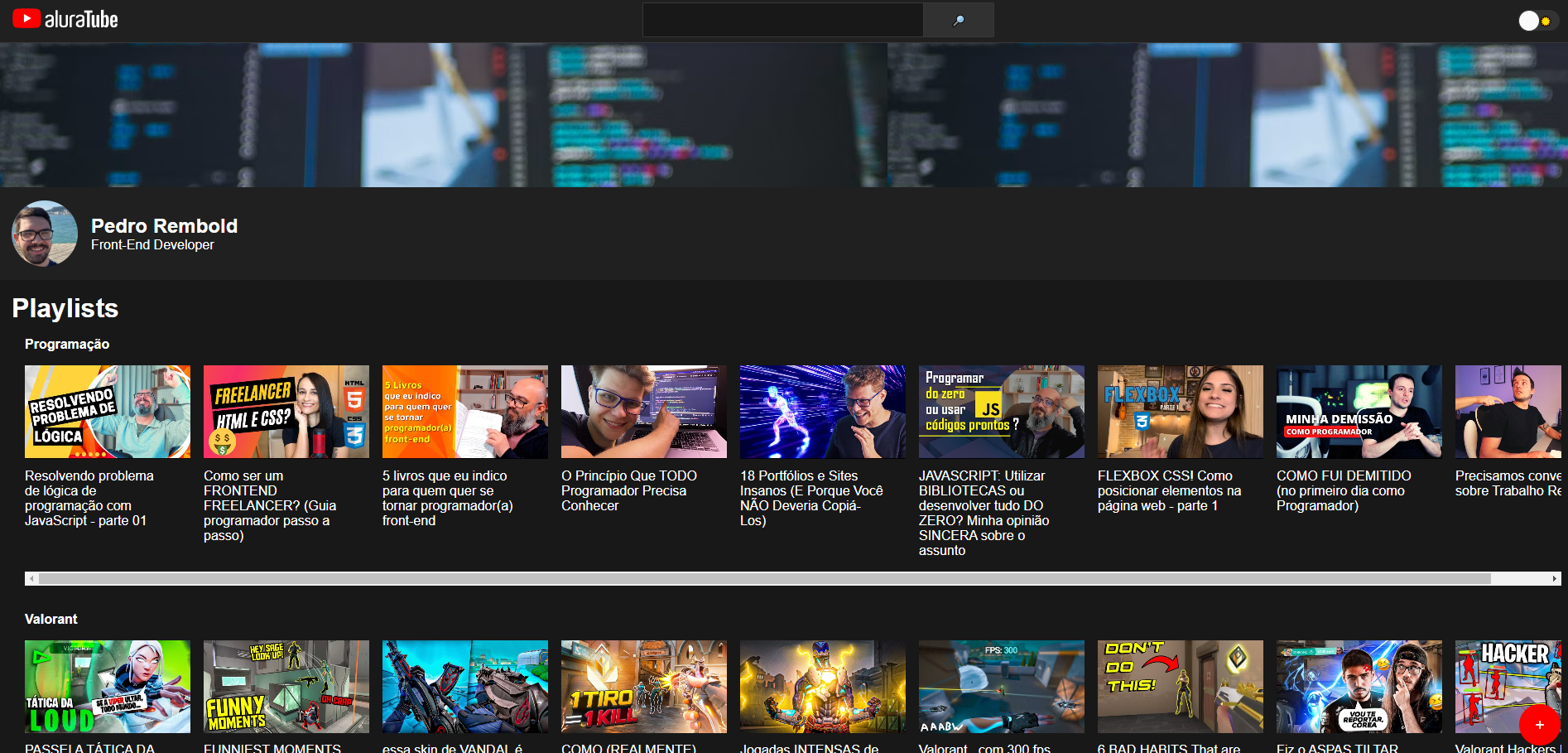Open the 18 Portfólios e Sites thumbnail
Screen dimensions: 1568x753
coord(823,412)
